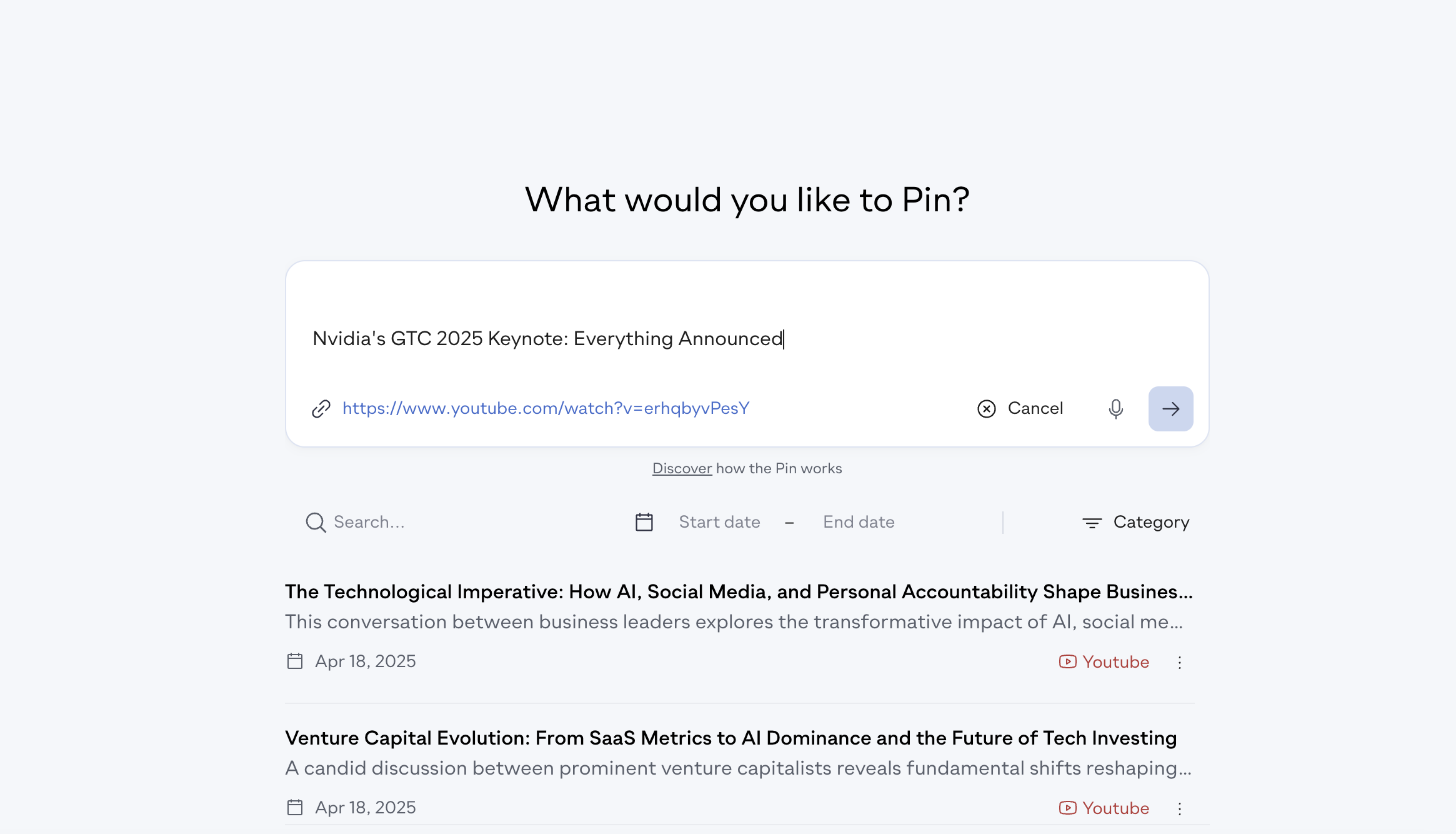Click the microphone voice input icon
The height and width of the screenshot is (834, 1456).
click(1115, 409)
